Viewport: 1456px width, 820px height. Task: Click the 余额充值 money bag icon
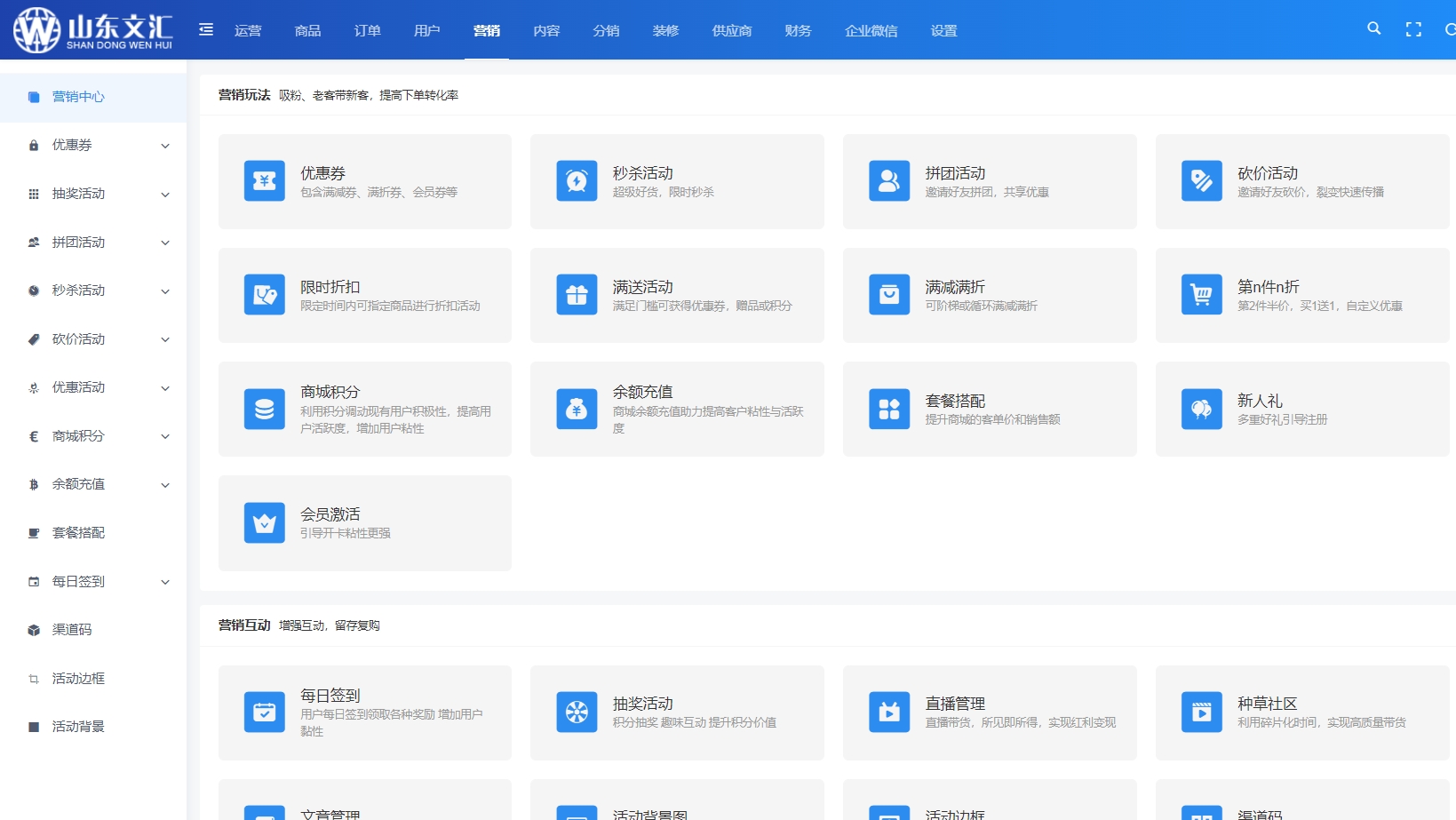click(x=577, y=409)
